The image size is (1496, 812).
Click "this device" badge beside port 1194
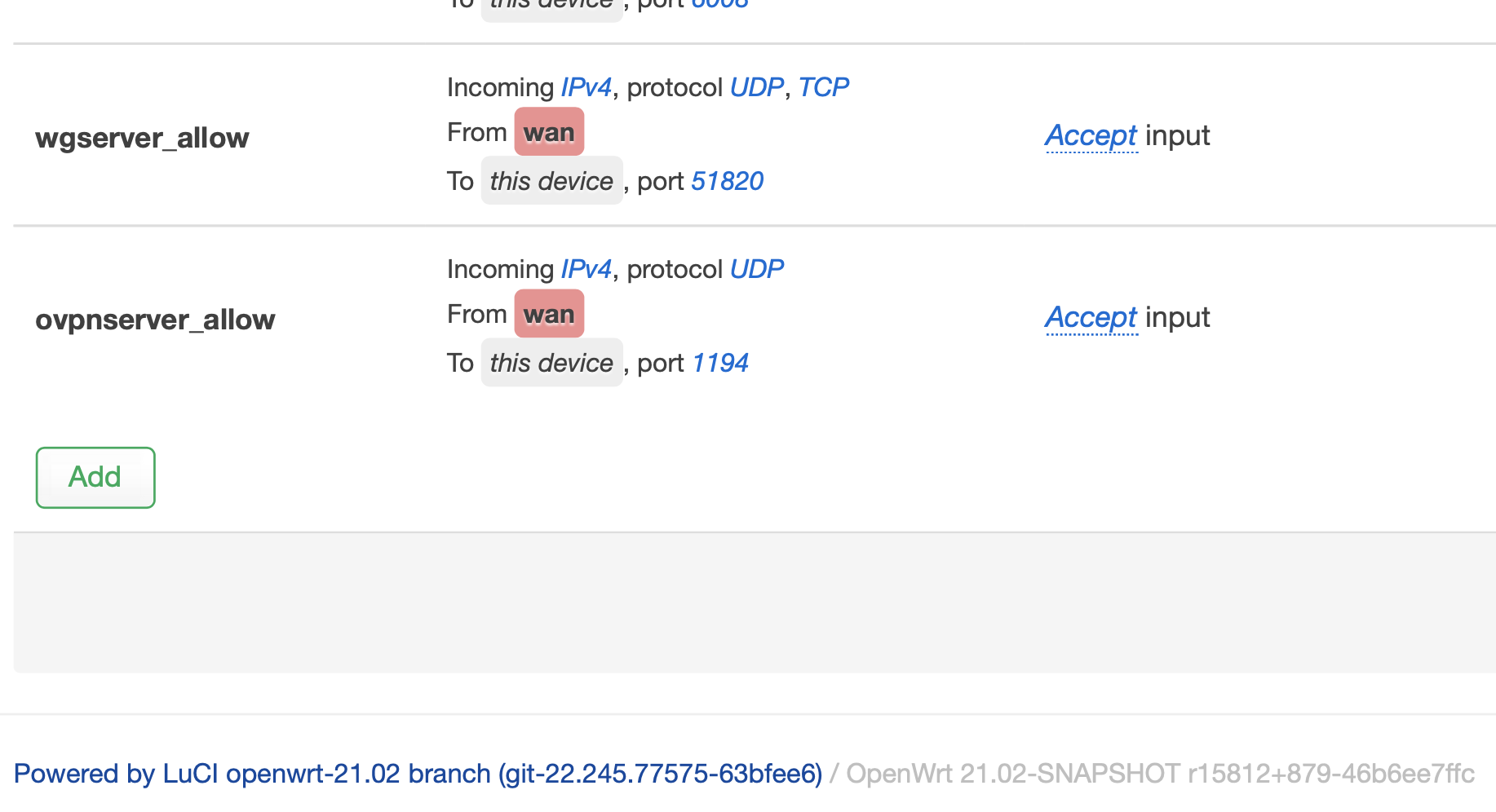click(x=551, y=363)
